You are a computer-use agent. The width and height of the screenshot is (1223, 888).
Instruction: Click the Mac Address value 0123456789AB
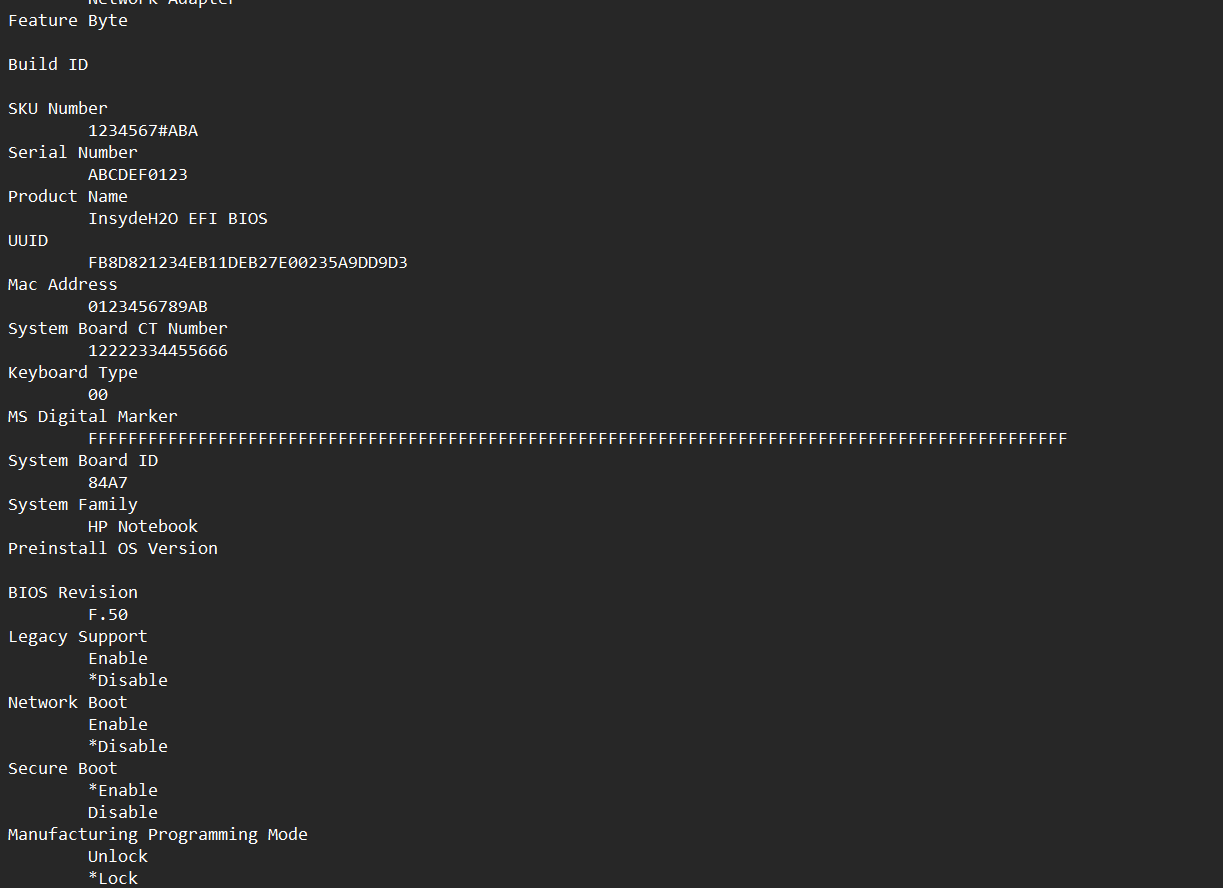pyautogui.click(x=148, y=306)
